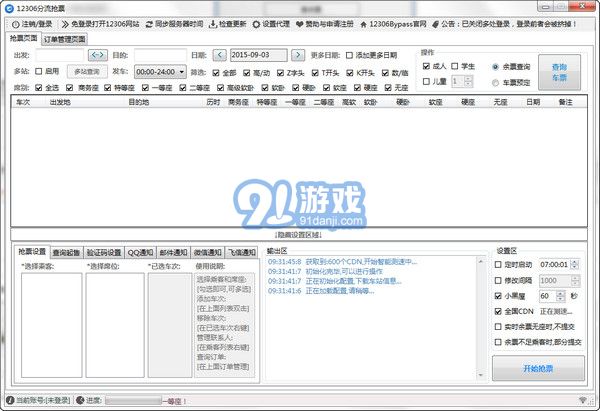Click the output area scrollbar down arrow
The image size is (600, 411).
pyautogui.click(x=481, y=375)
